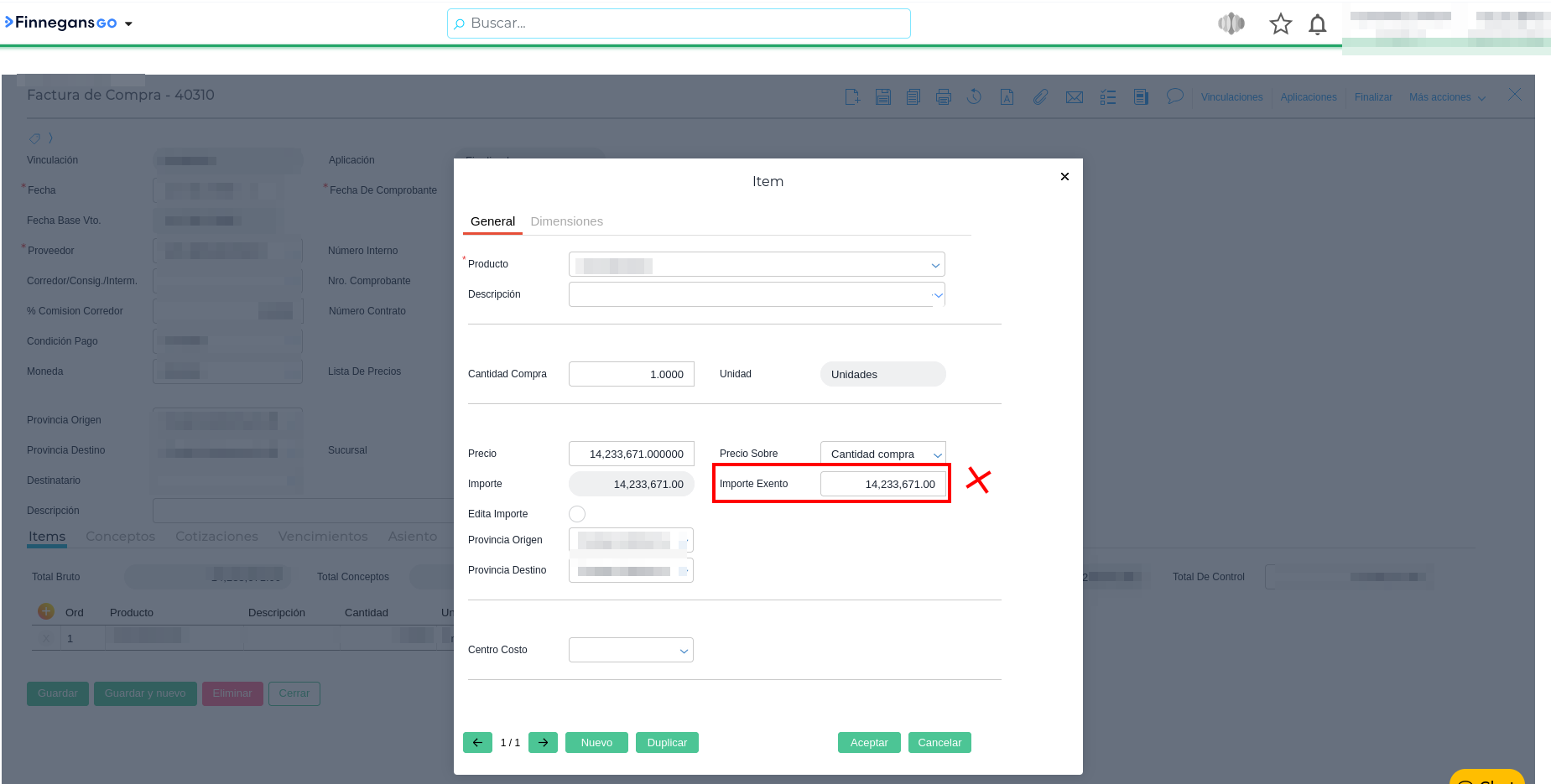Click the notification bell icon
This screenshot has width=1551, height=784.
(1317, 24)
